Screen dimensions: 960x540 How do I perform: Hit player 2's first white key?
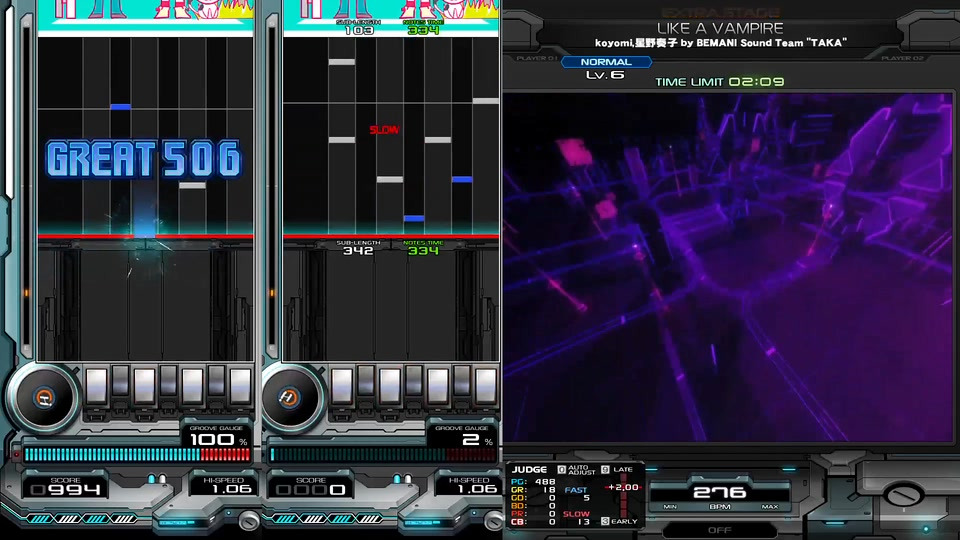[342, 386]
